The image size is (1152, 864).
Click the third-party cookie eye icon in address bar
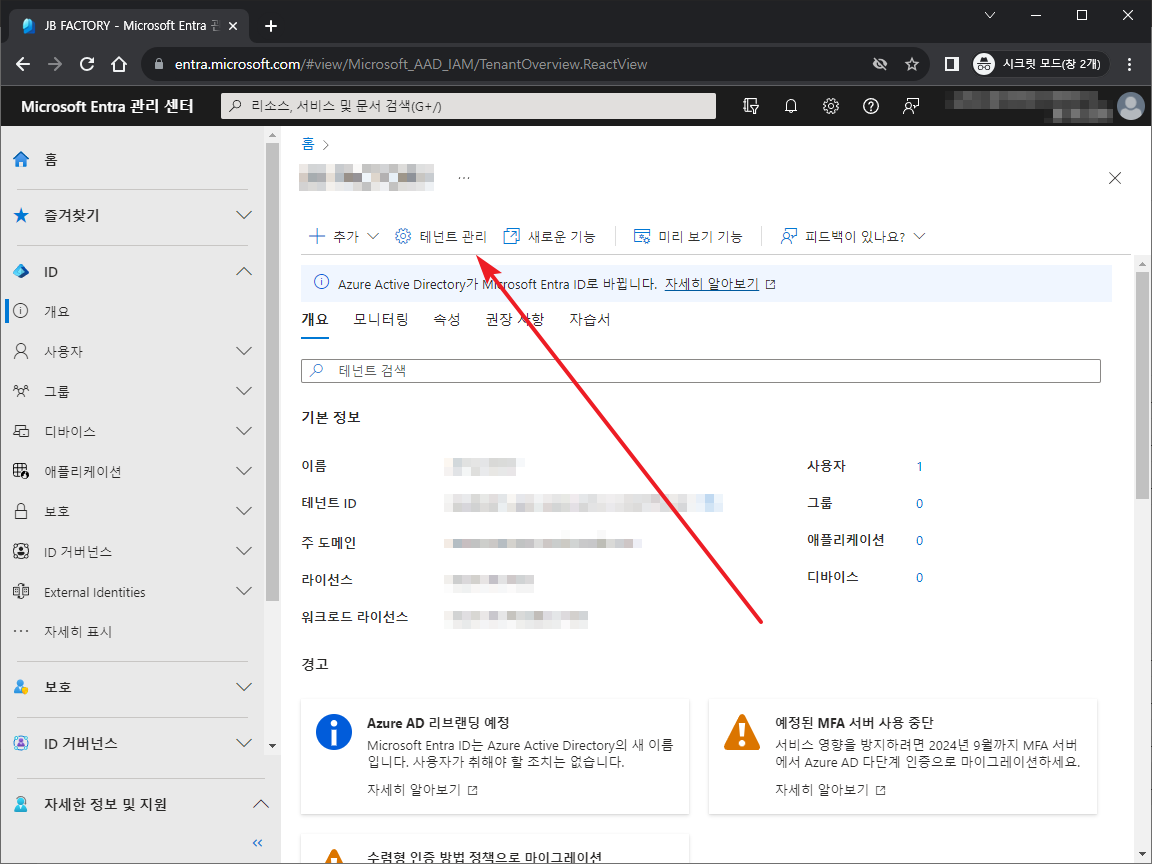tap(879, 64)
